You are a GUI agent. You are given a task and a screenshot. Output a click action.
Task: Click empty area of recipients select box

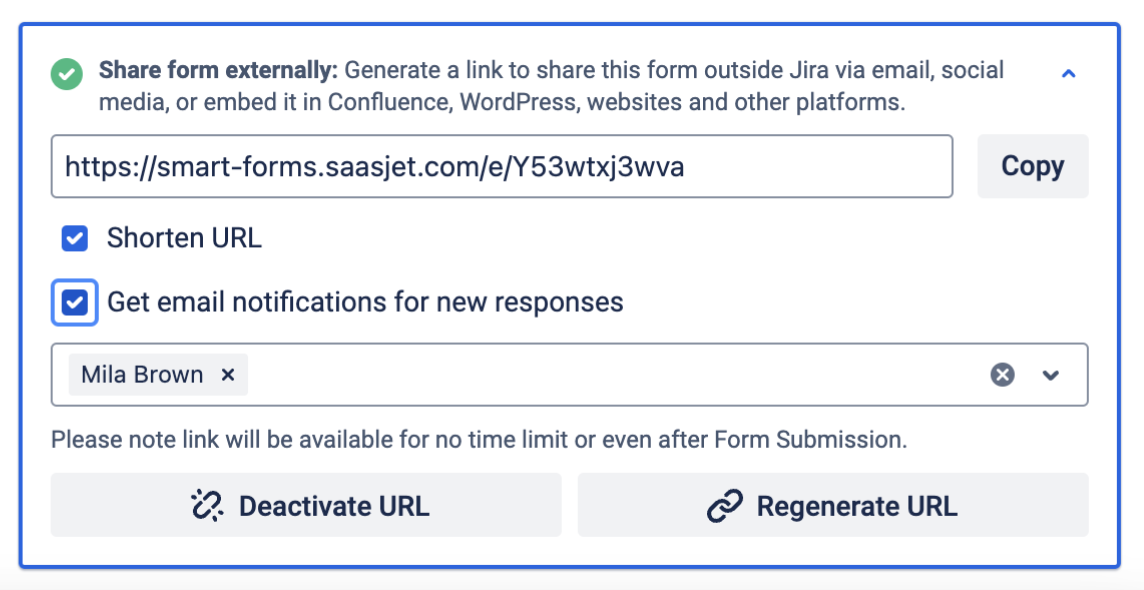pyautogui.click(x=600, y=375)
